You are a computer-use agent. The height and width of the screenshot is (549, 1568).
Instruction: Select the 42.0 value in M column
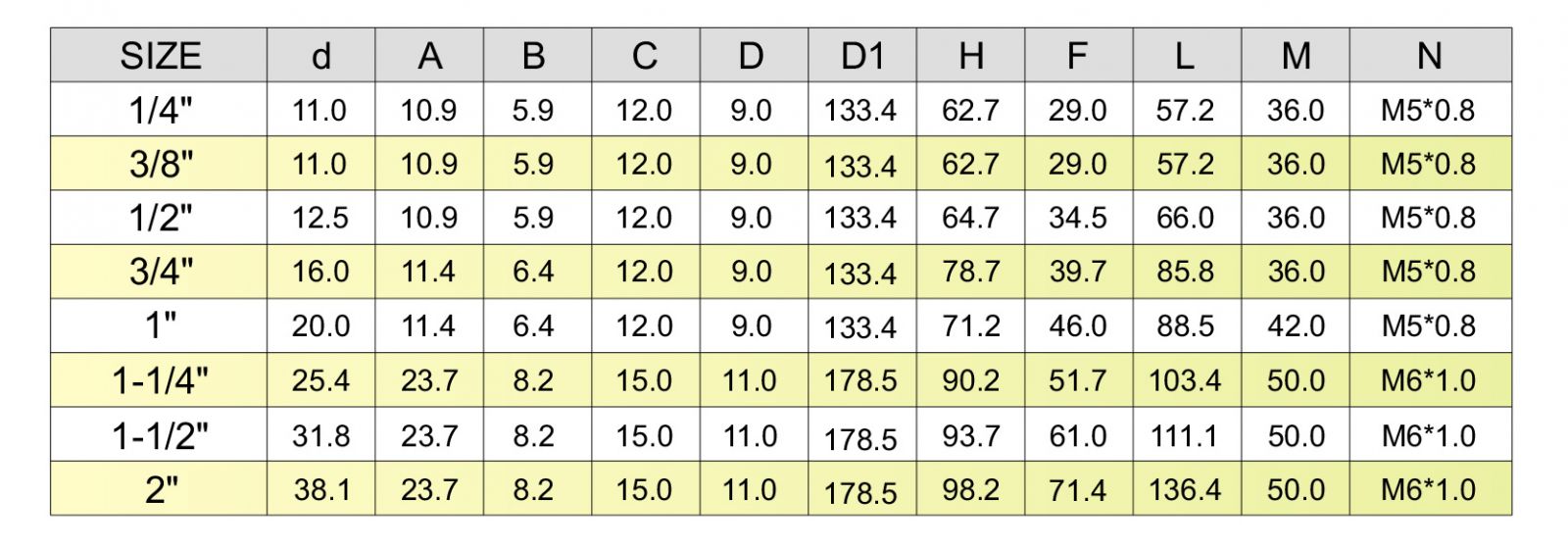(x=1296, y=325)
